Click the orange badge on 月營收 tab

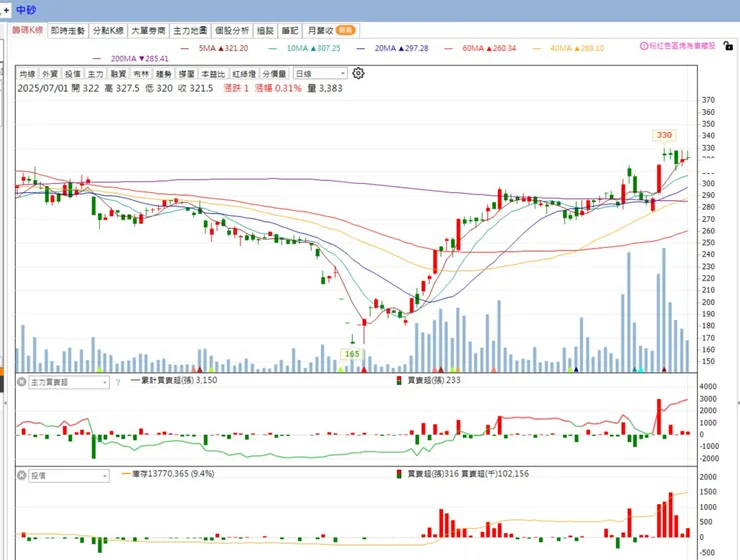[x=345, y=30]
